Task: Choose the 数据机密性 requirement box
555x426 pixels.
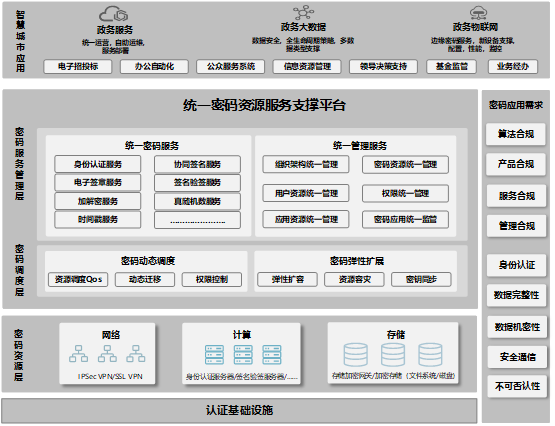Action: point(517,327)
